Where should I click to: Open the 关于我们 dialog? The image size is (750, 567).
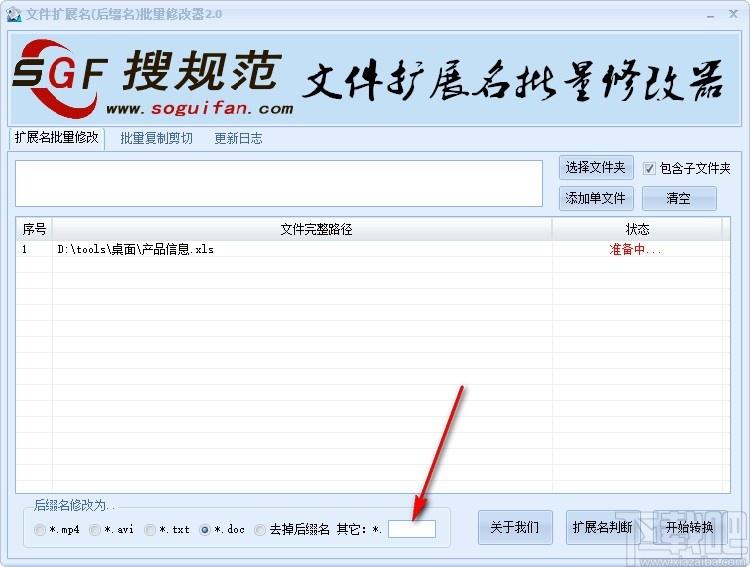pos(515,527)
